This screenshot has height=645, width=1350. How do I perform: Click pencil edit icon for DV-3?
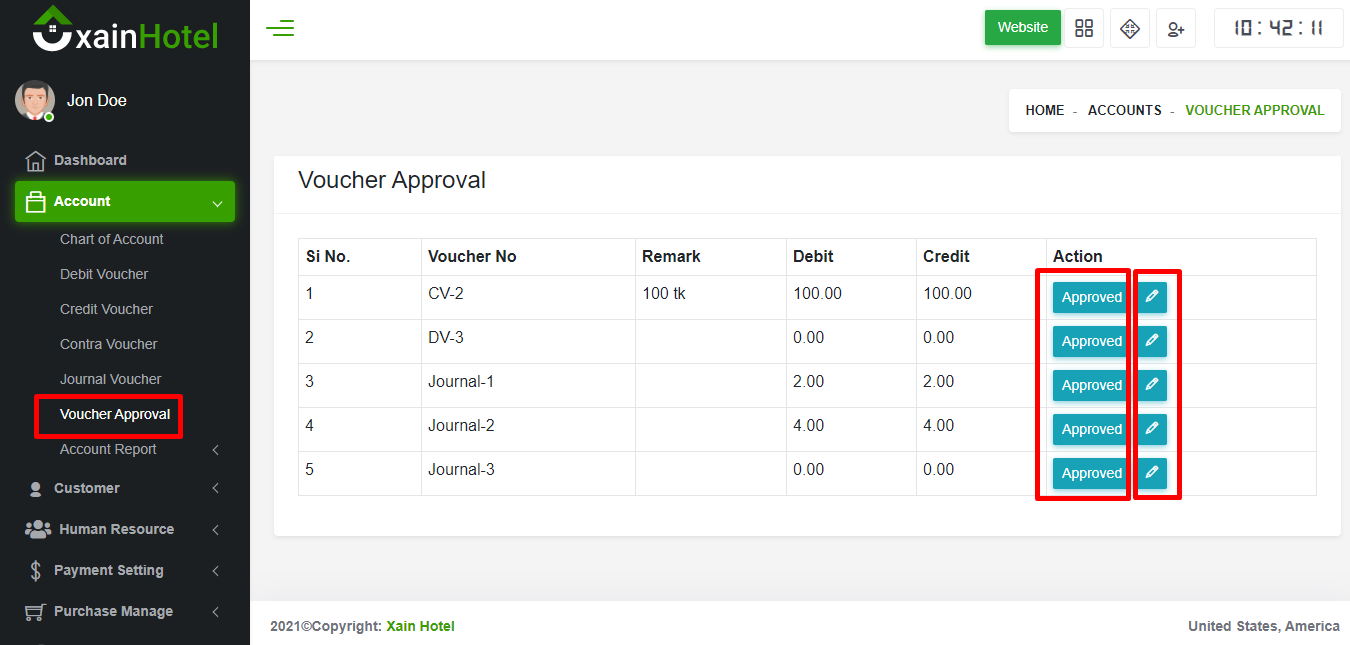1152,341
